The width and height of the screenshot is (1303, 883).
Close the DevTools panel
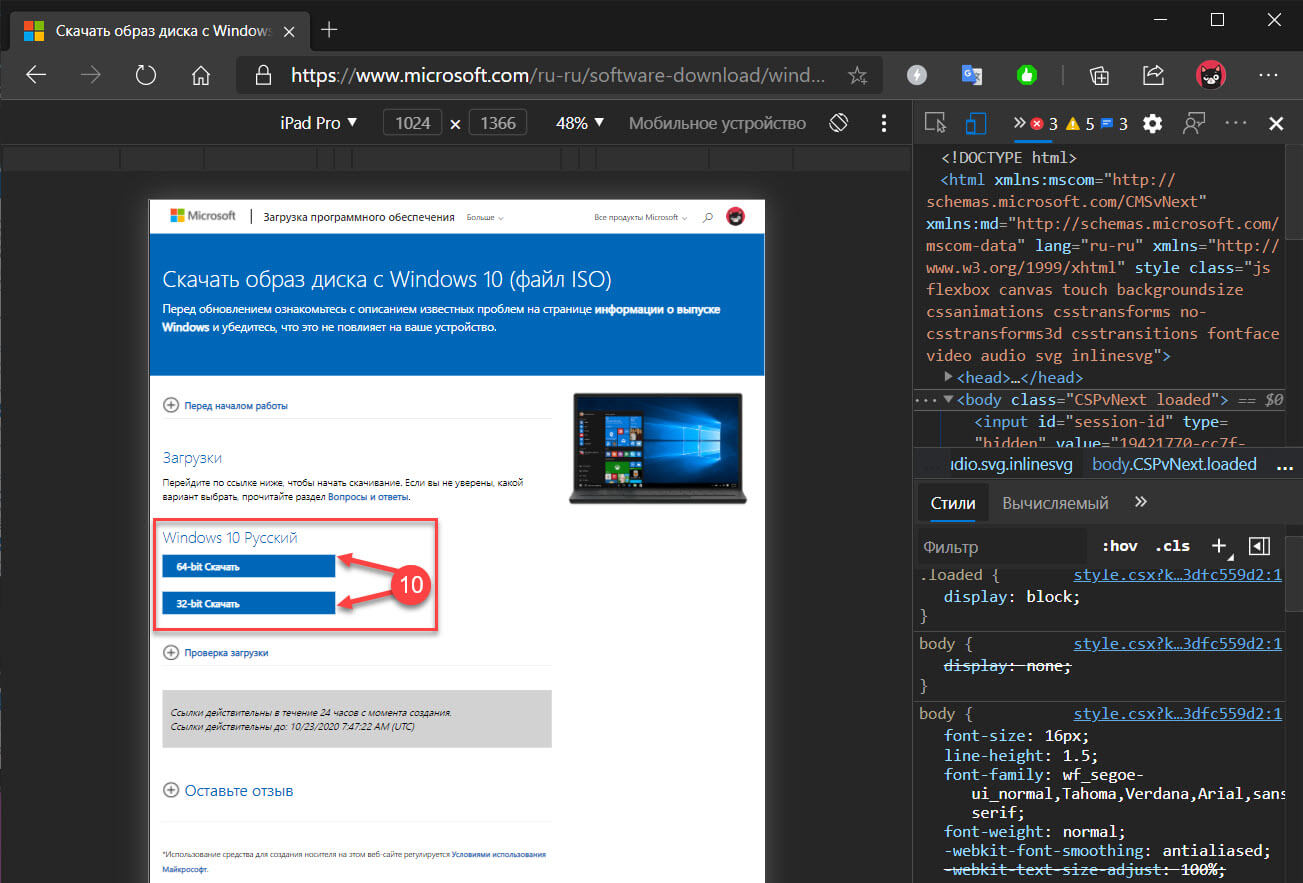click(x=1276, y=123)
